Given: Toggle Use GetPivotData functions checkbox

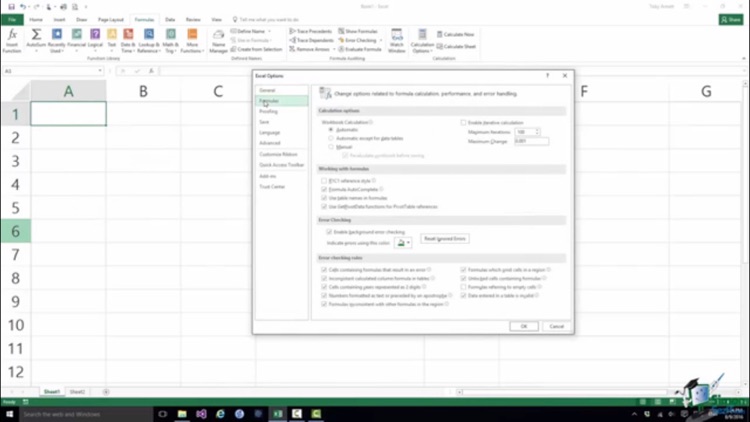Looking at the screenshot, I should [324, 207].
